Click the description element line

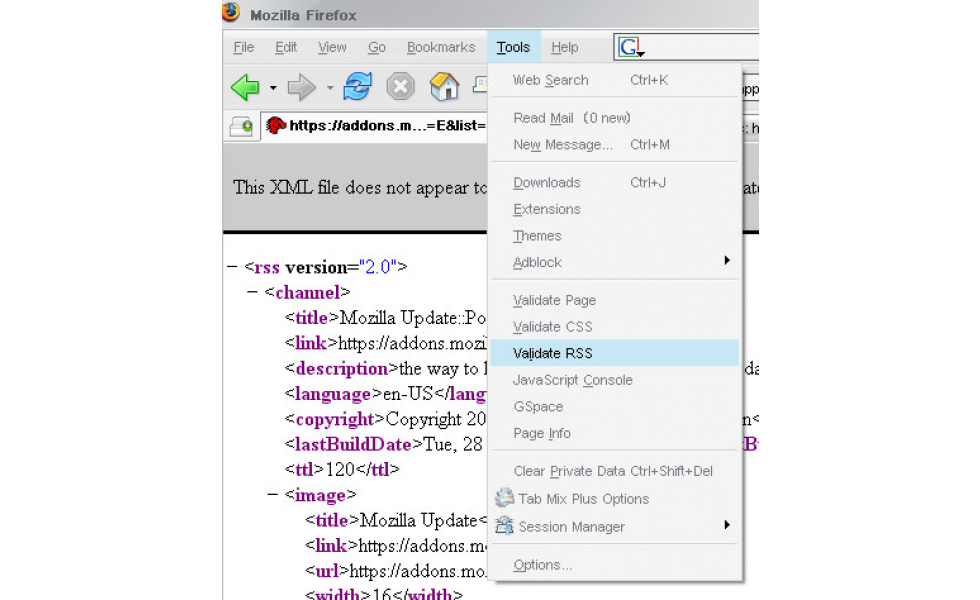(x=385, y=369)
